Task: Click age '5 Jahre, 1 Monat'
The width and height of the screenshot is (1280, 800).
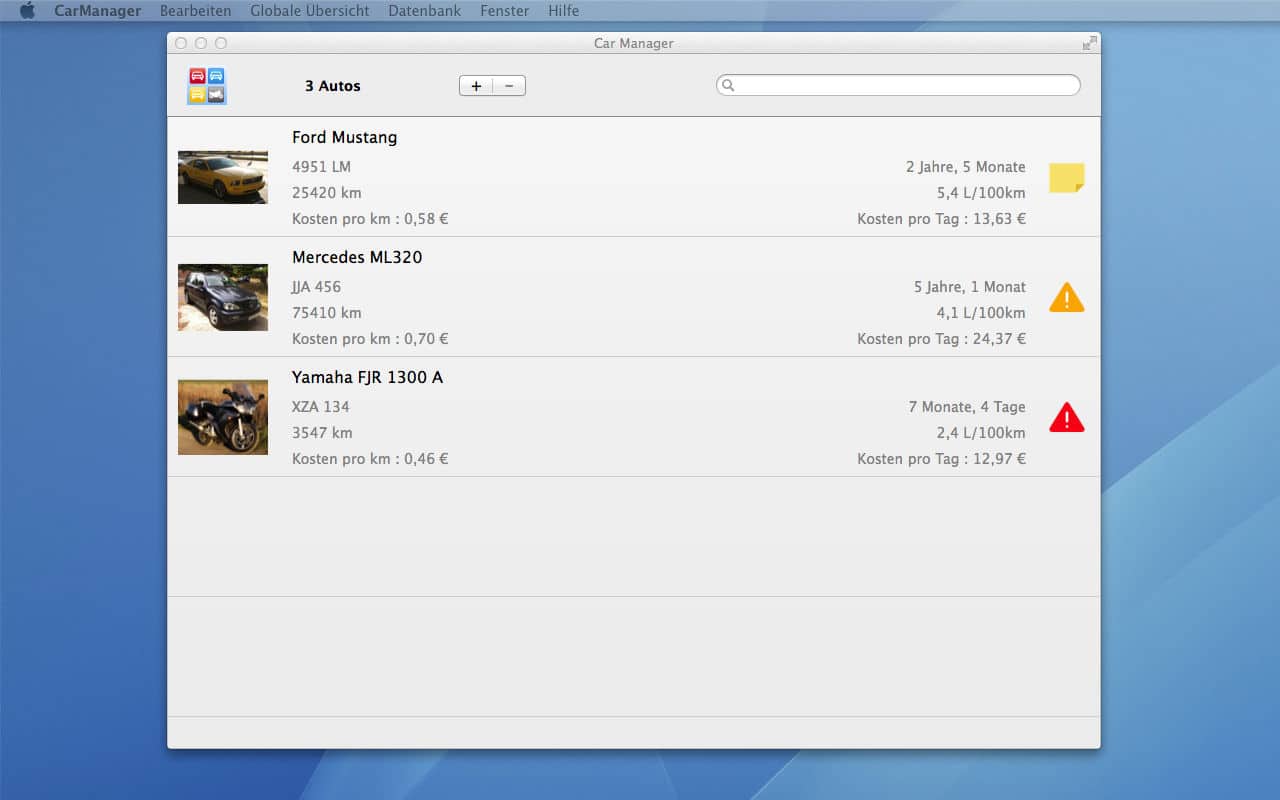Action: click(x=970, y=287)
